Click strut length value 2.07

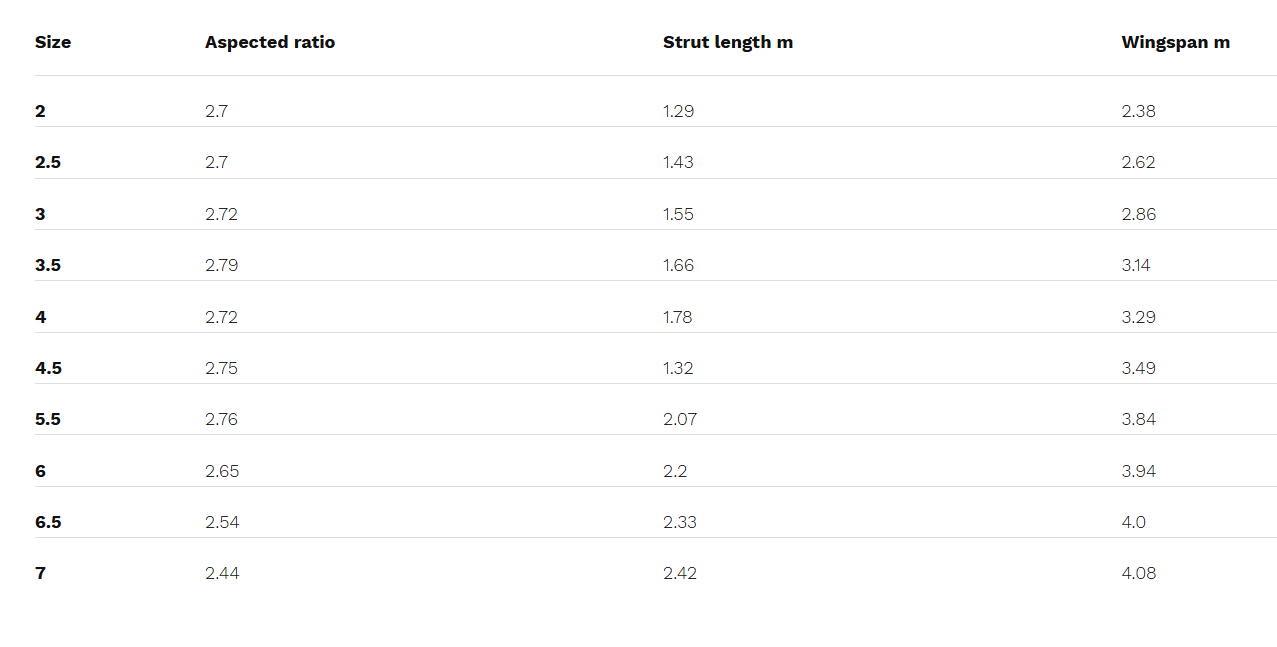coord(680,419)
